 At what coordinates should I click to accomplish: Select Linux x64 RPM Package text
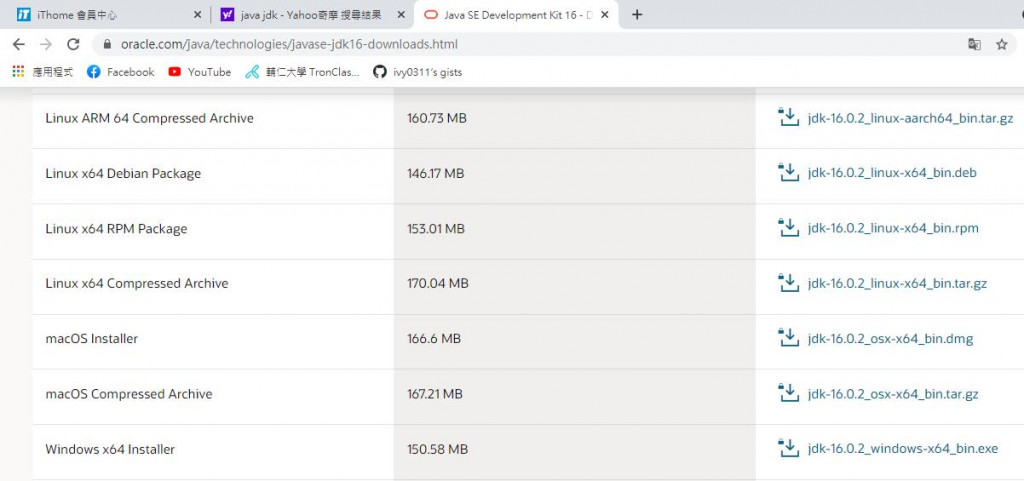[116, 228]
